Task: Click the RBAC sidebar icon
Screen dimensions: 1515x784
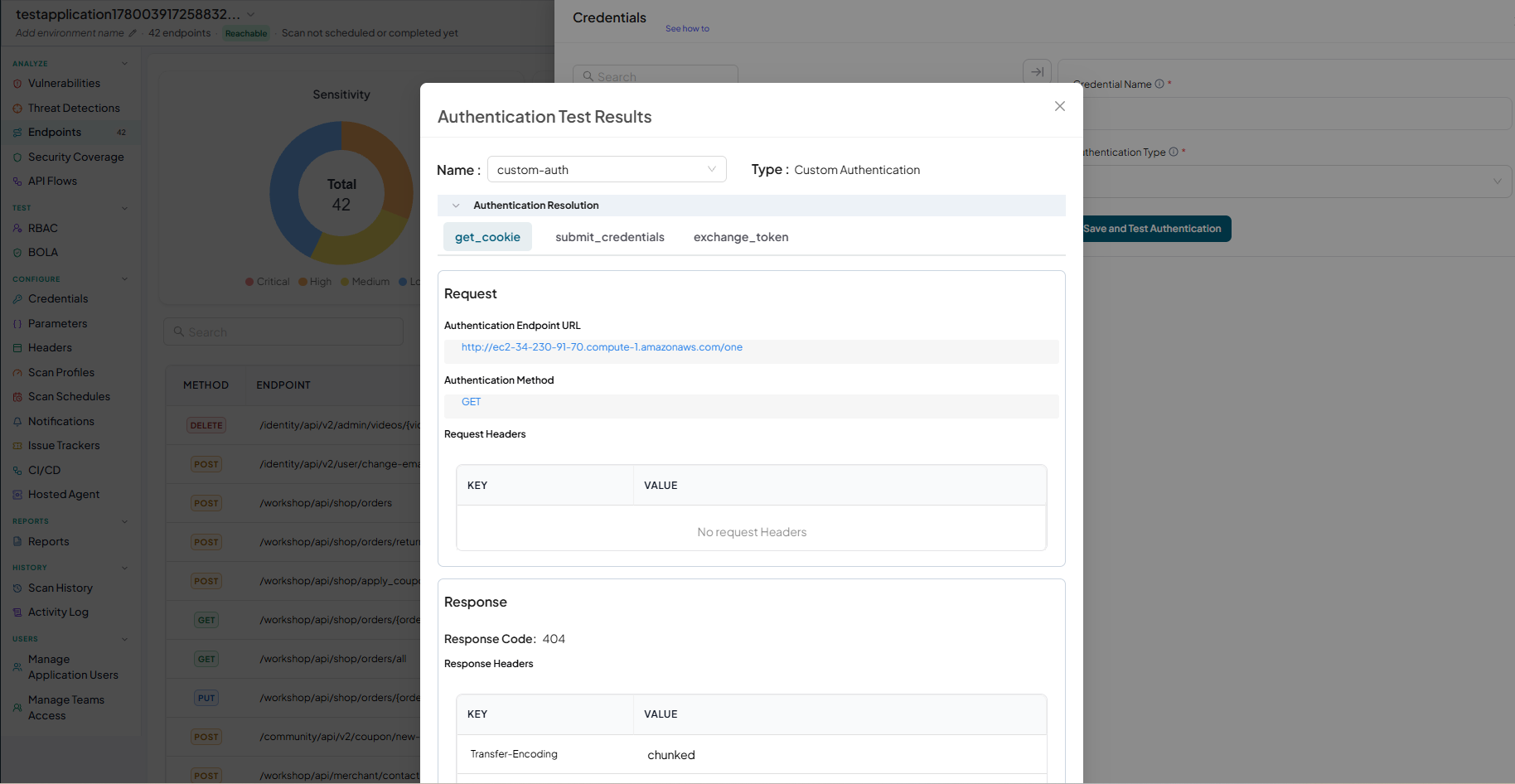Action: click(x=17, y=229)
